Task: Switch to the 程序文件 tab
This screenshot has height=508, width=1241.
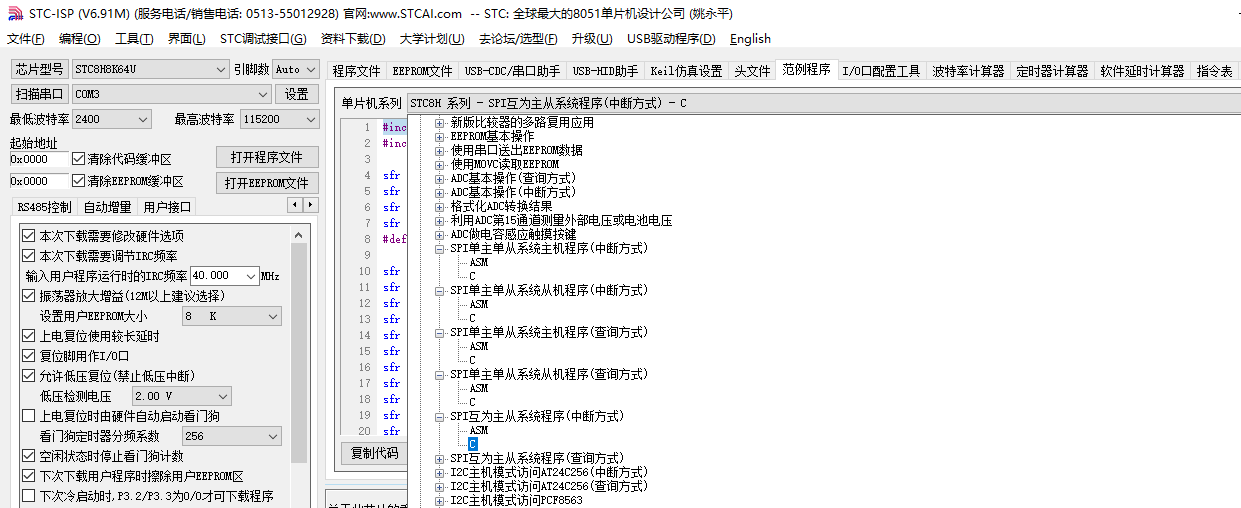Action: pyautogui.click(x=357, y=71)
